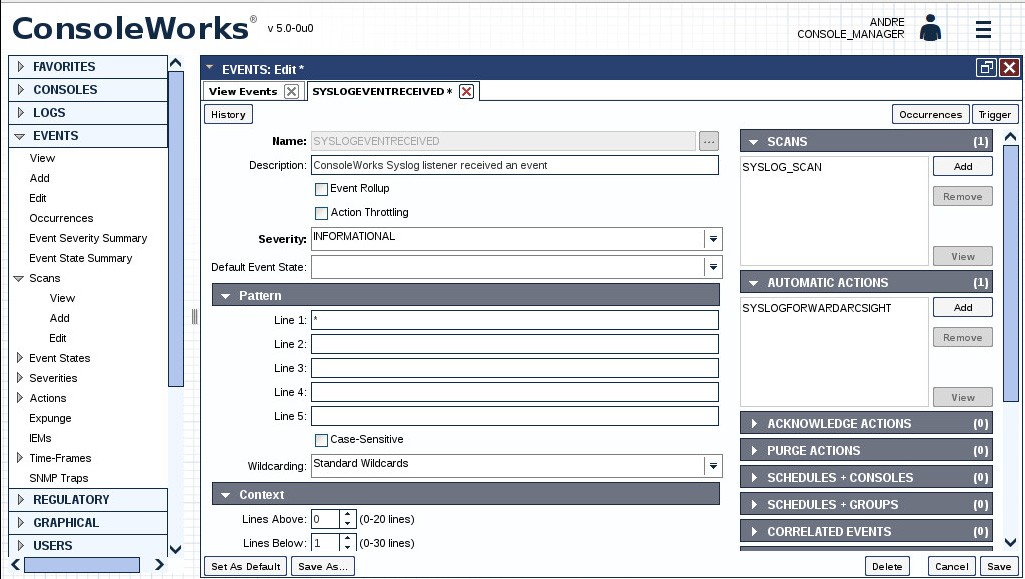Expand the CORRELATED EVENTS panel
This screenshot has height=579, width=1025.
[754, 532]
